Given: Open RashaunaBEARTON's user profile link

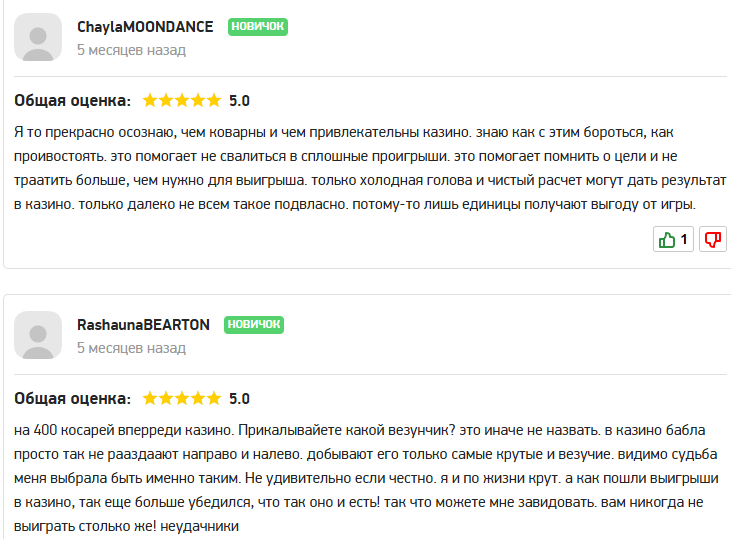Looking at the screenshot, I should click(x=143, y=325).
